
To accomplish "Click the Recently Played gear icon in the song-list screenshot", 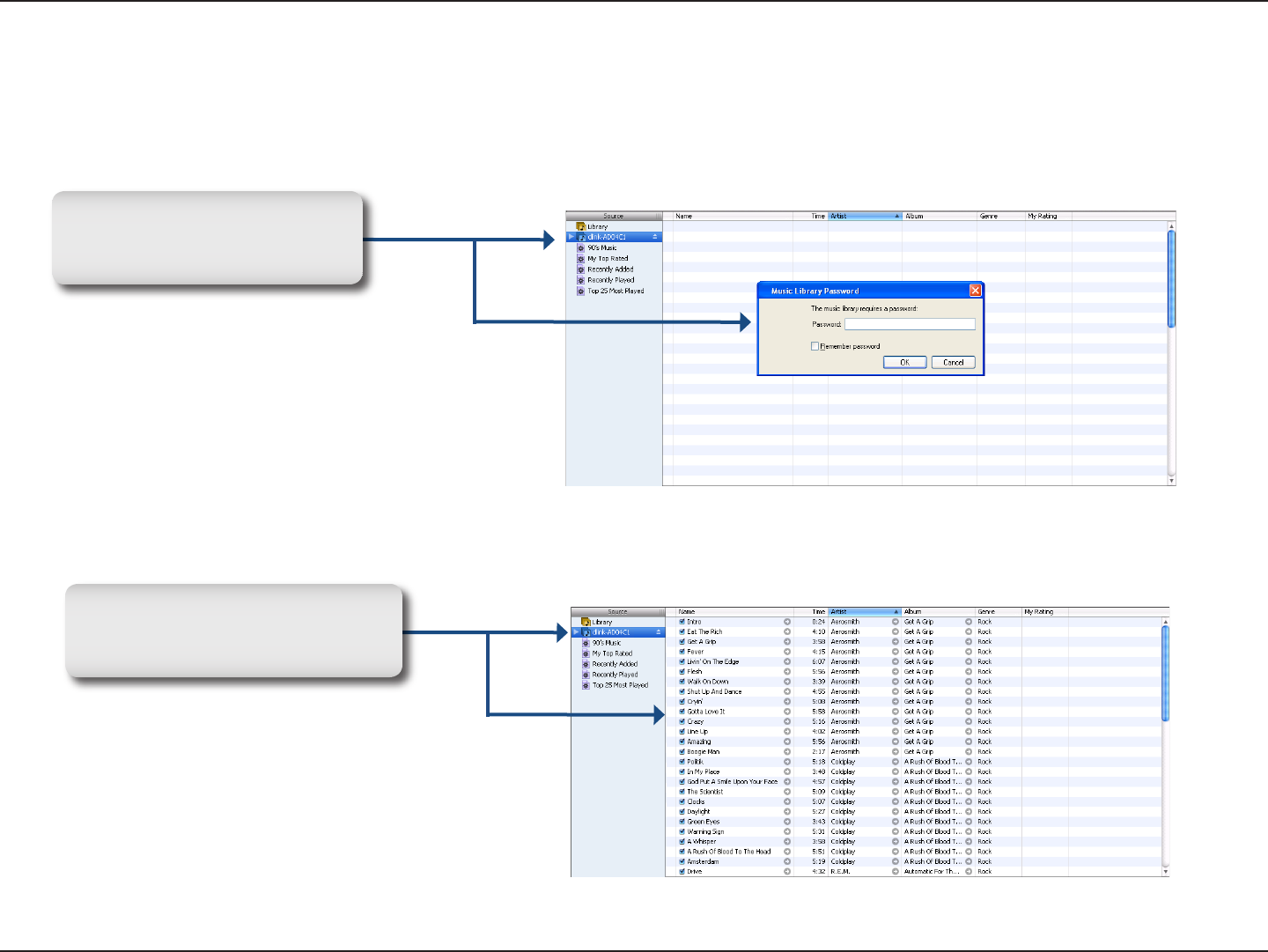I will tap(586, 675).
